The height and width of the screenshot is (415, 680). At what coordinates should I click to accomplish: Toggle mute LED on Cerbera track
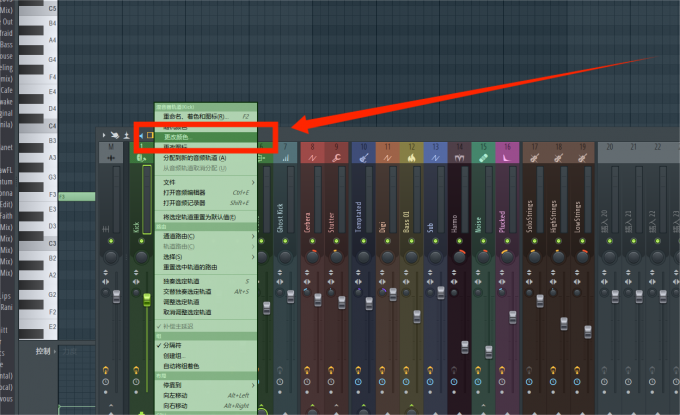(312, 241)
